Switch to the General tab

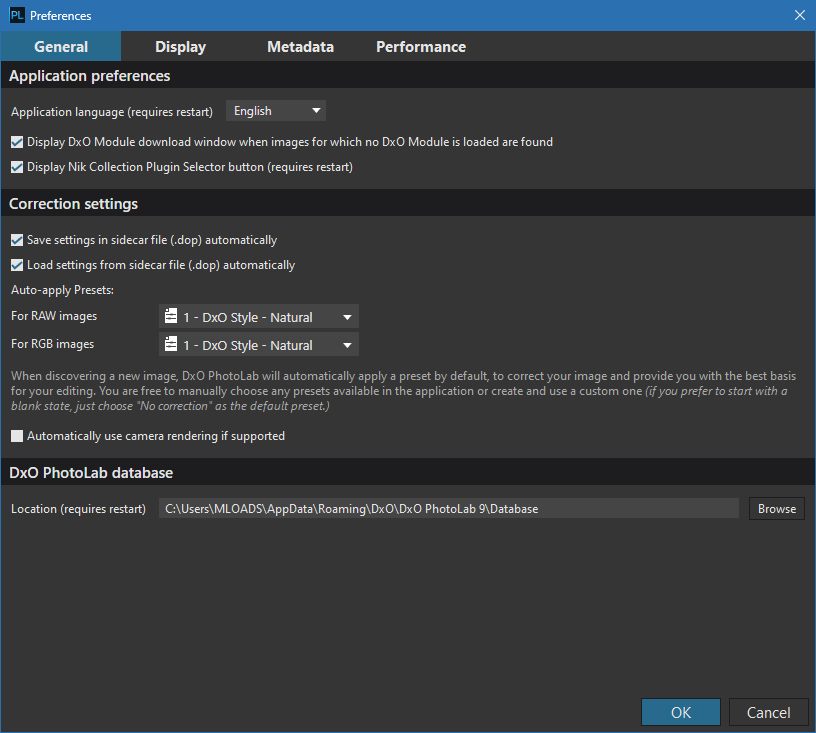(61, 47)
